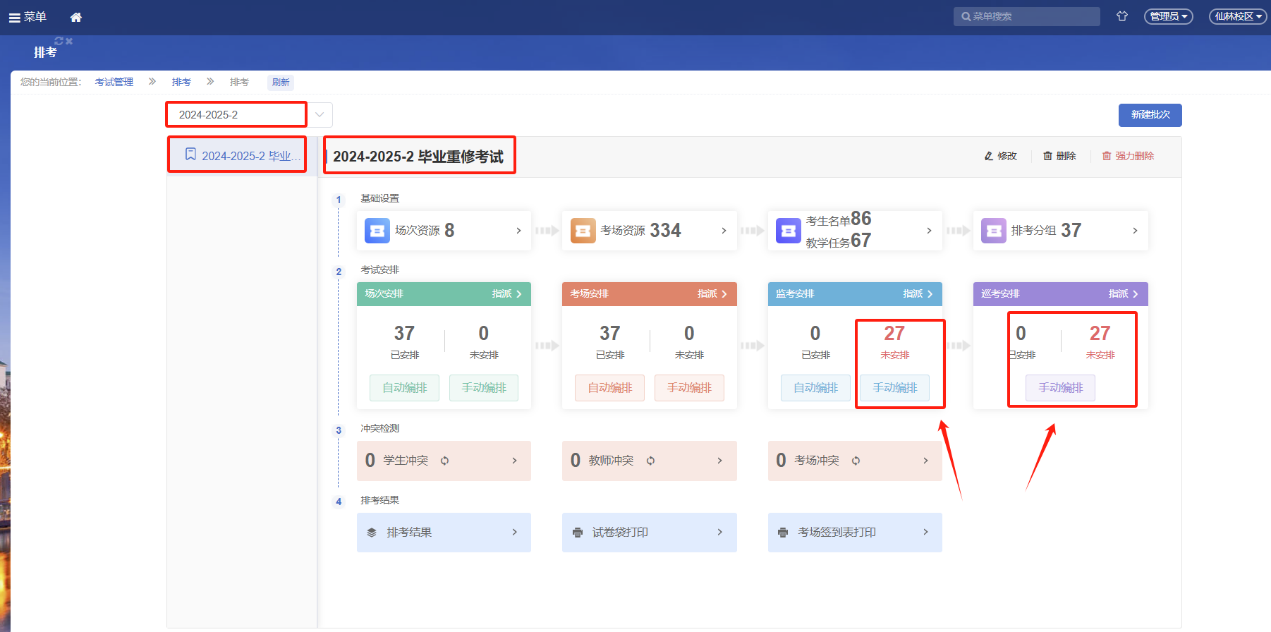This screenshot has height=632, width=1271.
Task: Open the 仙林校区 campus dropdown
Action: coord(1236,17)
